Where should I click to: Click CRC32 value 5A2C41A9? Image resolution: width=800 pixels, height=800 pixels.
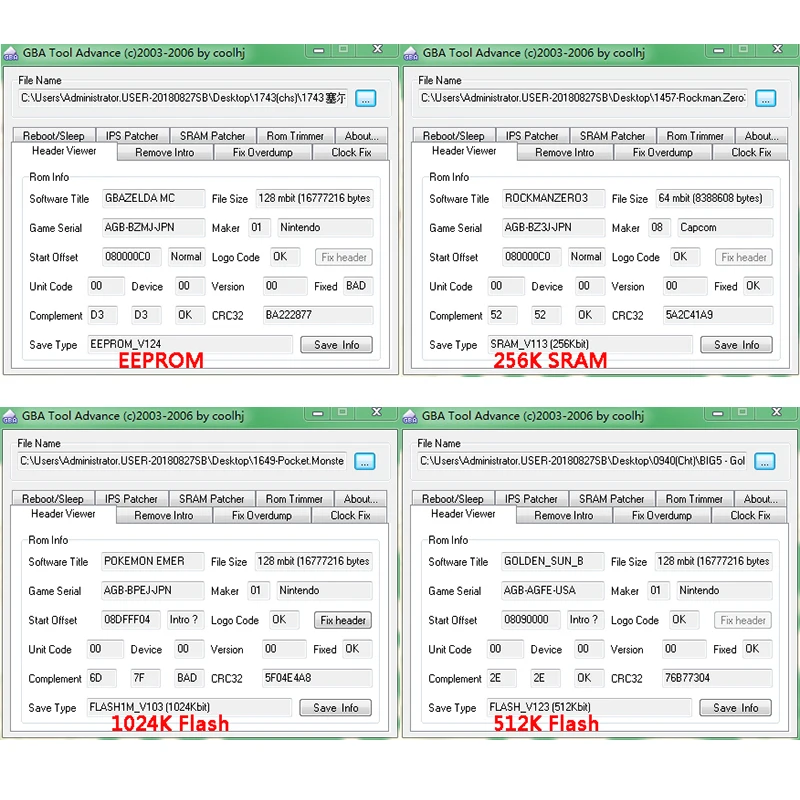pyautogui.click(x=718, y=315)
